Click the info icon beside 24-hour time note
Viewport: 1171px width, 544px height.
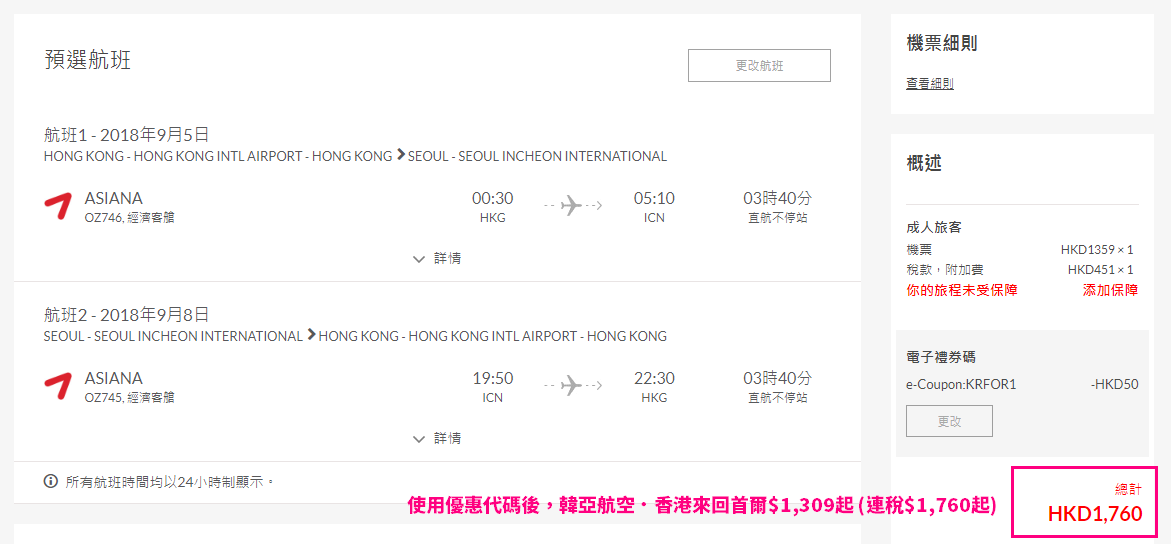(x=51, y=480)
